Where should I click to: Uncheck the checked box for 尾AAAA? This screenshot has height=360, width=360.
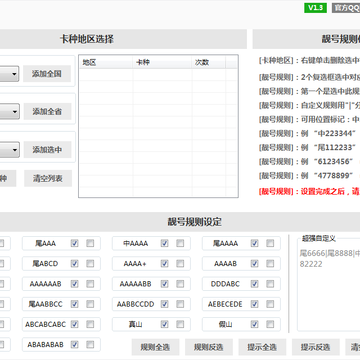point(255,243)
